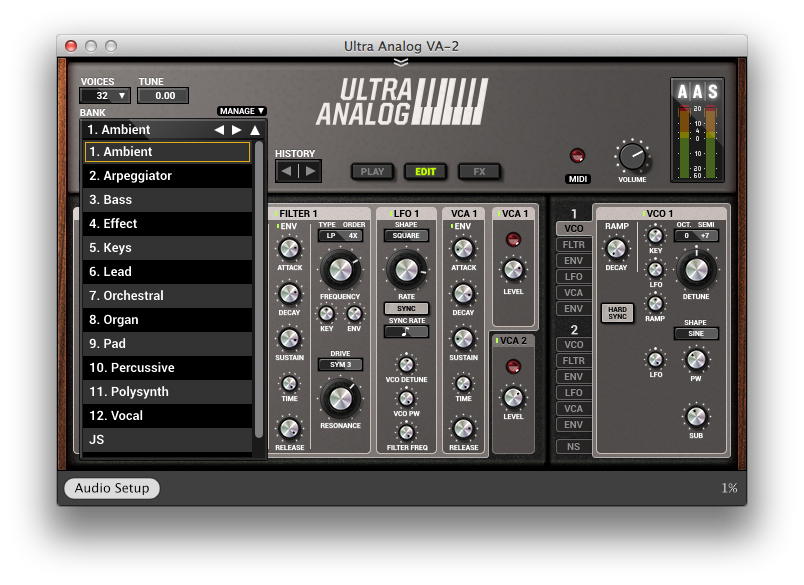804x585 pixels.
Task: Click the Filter 1 env Time knob
Action: (x=289, y=383)
